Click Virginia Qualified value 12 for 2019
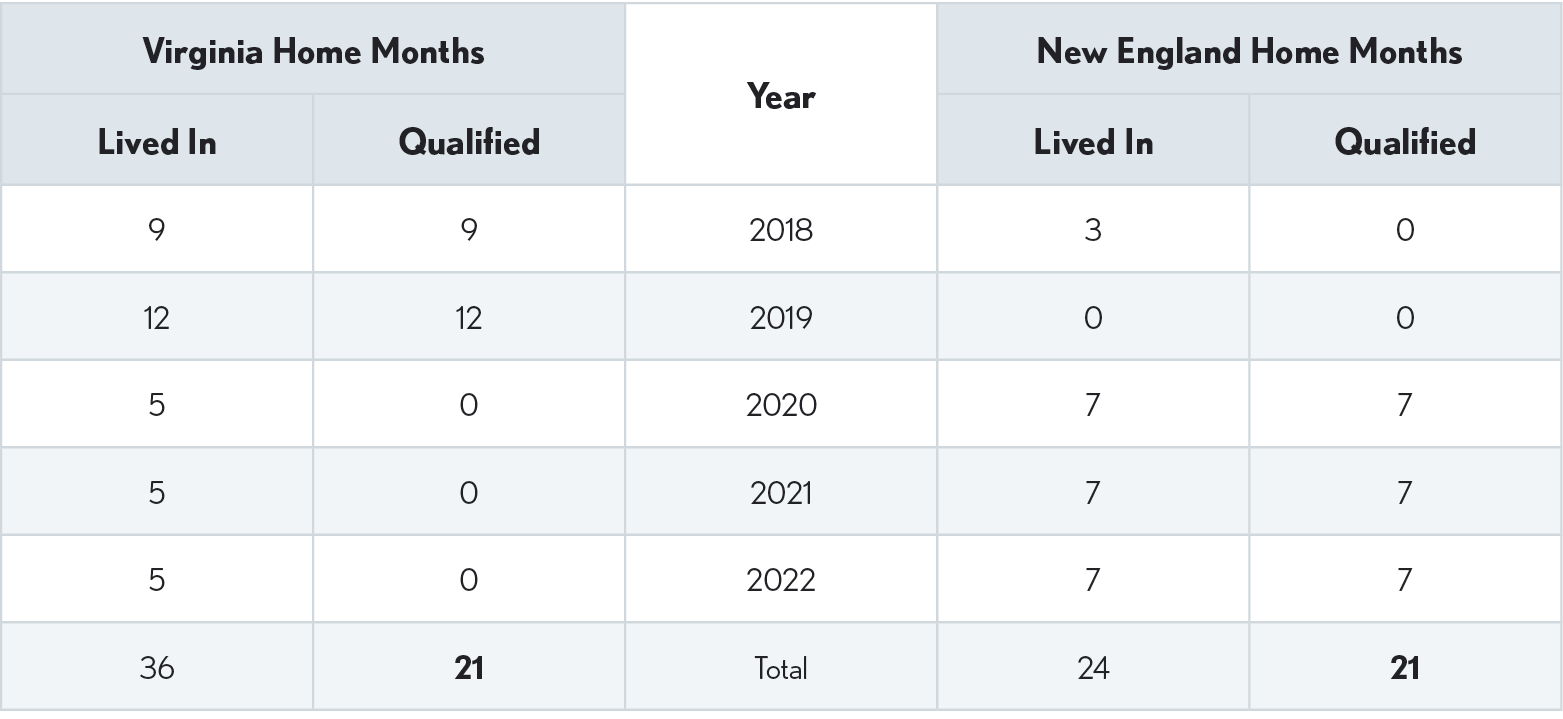Image resolution: width=1563 pixels, height=719 pixels. point(469,318)
